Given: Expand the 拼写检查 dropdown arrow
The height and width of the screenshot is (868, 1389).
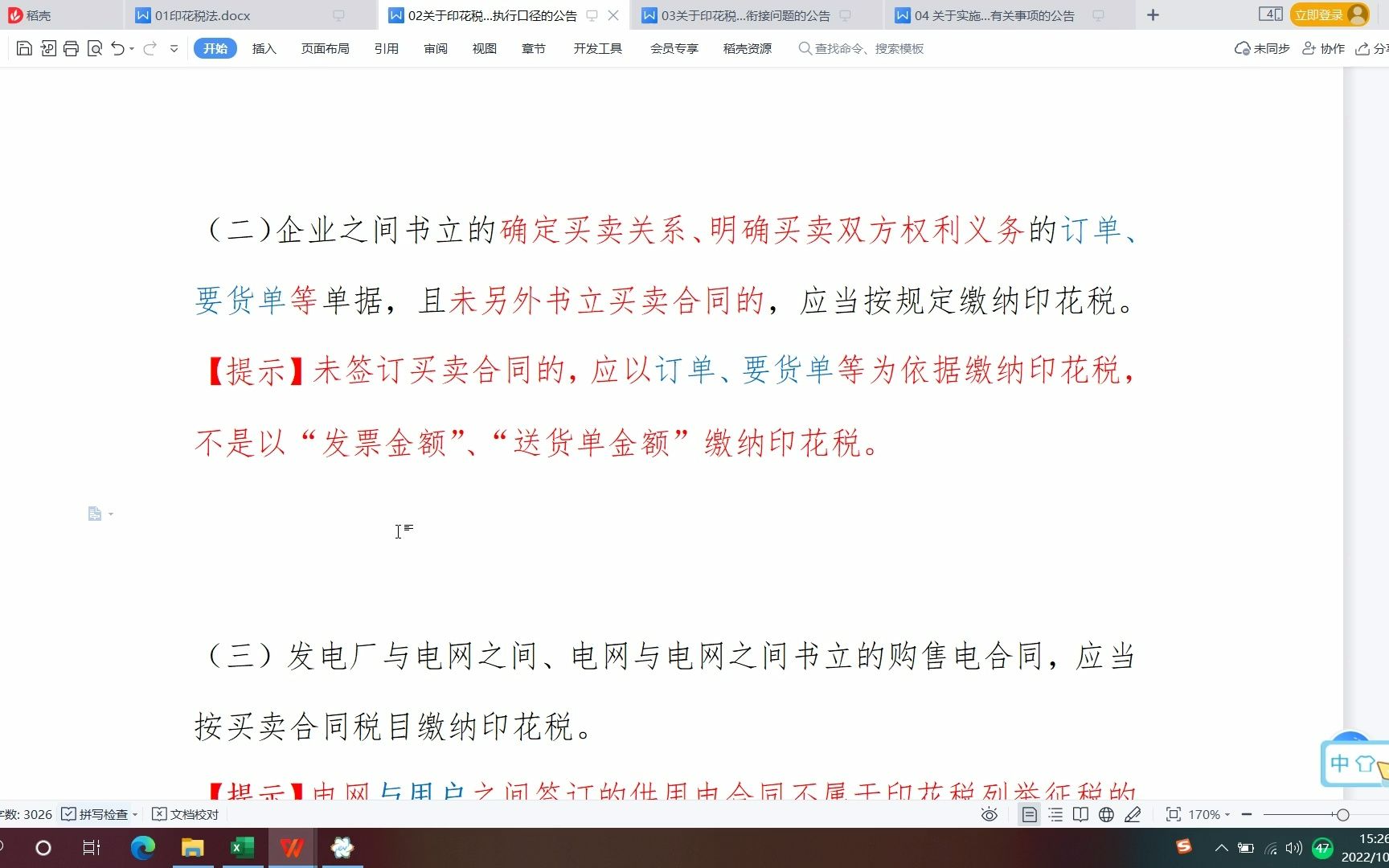Looking at the screenshot, I should tap(135, 814).
